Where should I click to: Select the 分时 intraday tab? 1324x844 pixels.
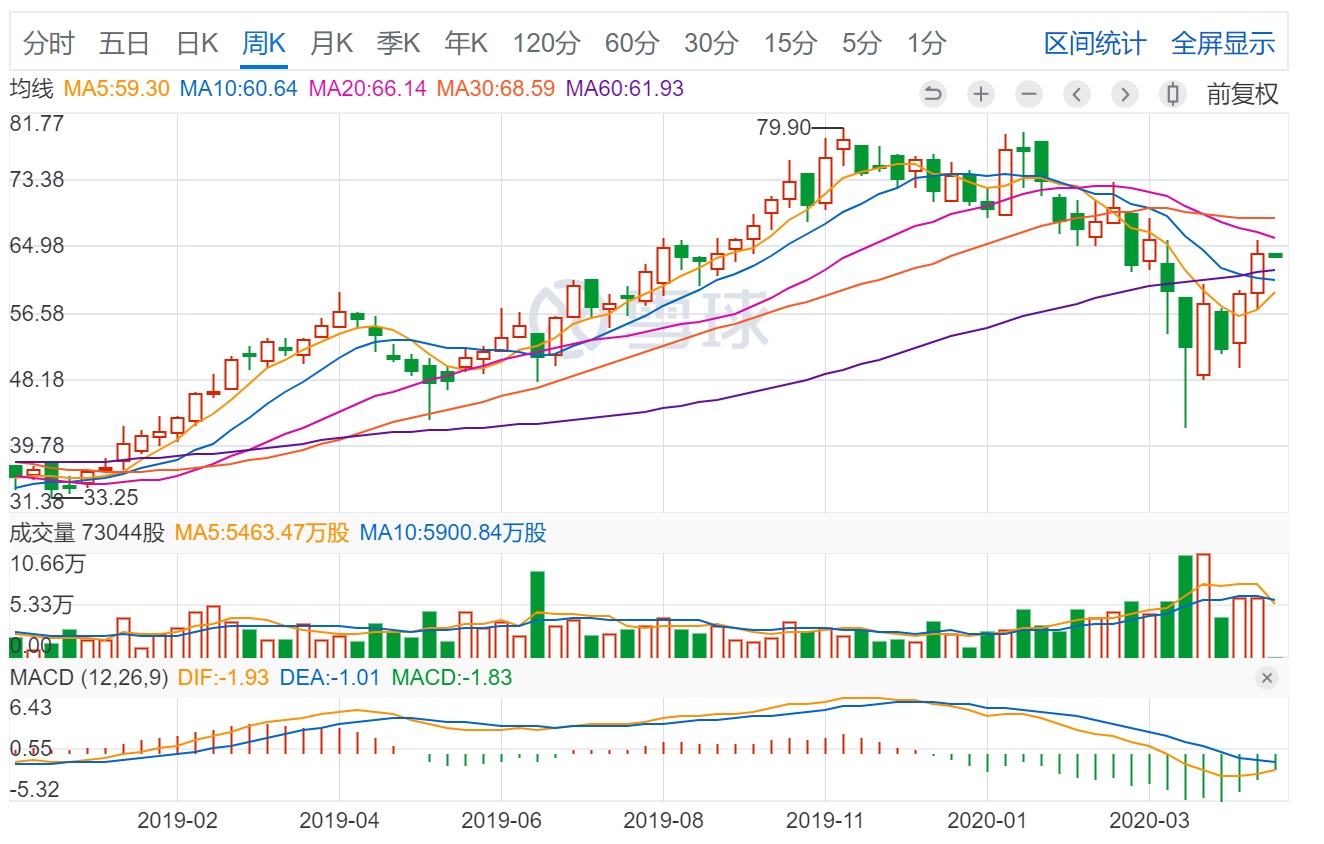[x=49, y=43]
